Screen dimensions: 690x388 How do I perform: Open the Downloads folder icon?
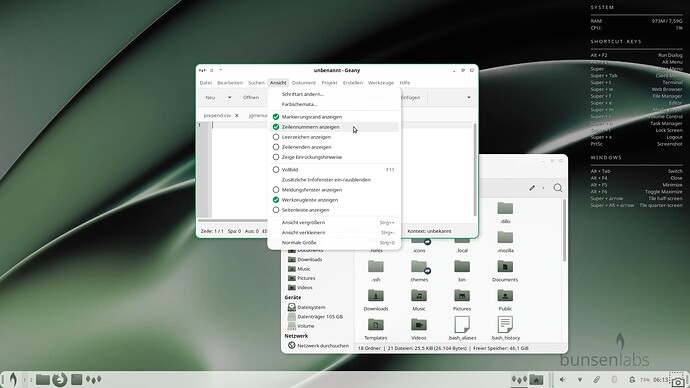pyautogui.click(x=376, y=296)
